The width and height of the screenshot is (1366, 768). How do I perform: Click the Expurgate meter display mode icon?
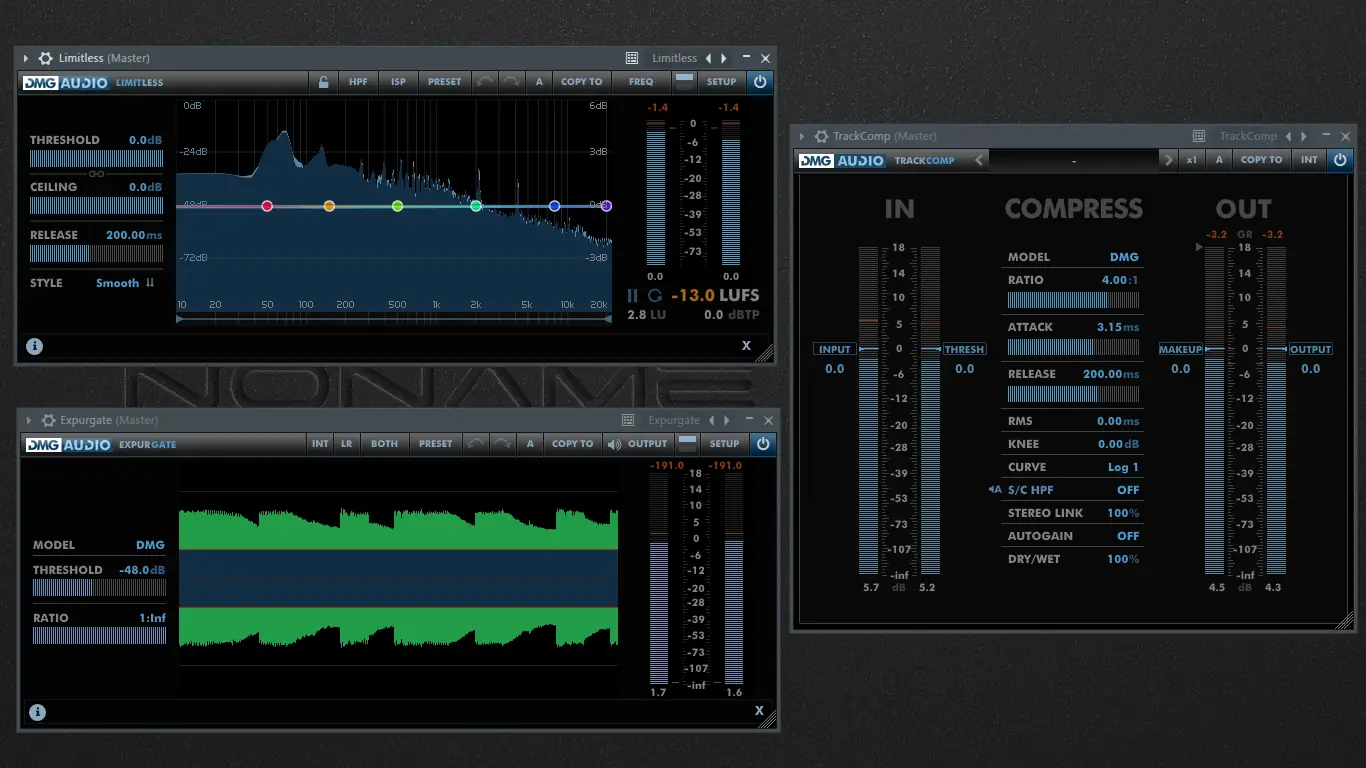tap(687, 443)
